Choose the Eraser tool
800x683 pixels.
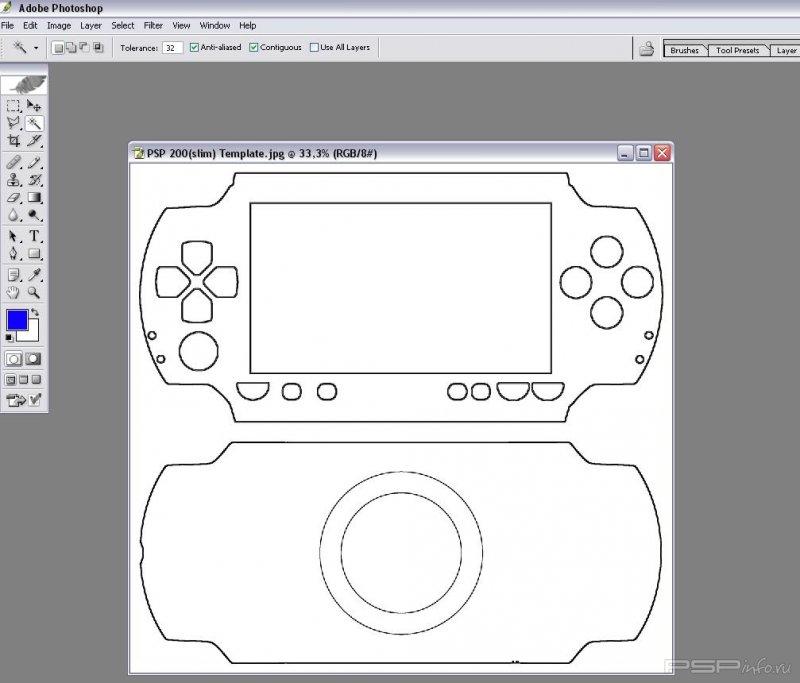point(13,198)
